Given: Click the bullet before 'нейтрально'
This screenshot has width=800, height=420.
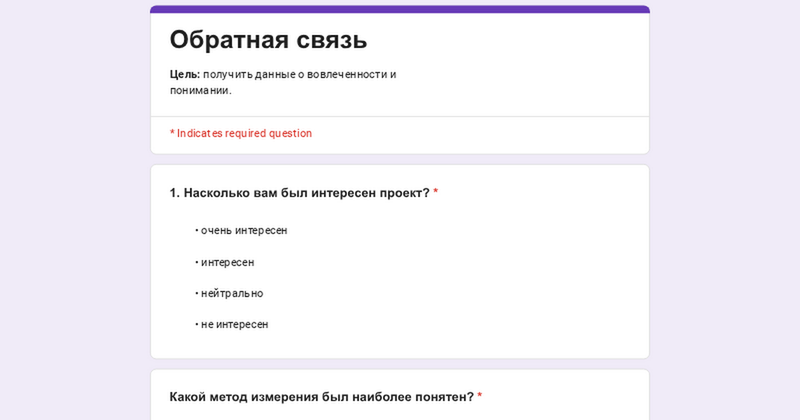Looking at the screenshot, I should pyautogui.click(x=196, y=293).
